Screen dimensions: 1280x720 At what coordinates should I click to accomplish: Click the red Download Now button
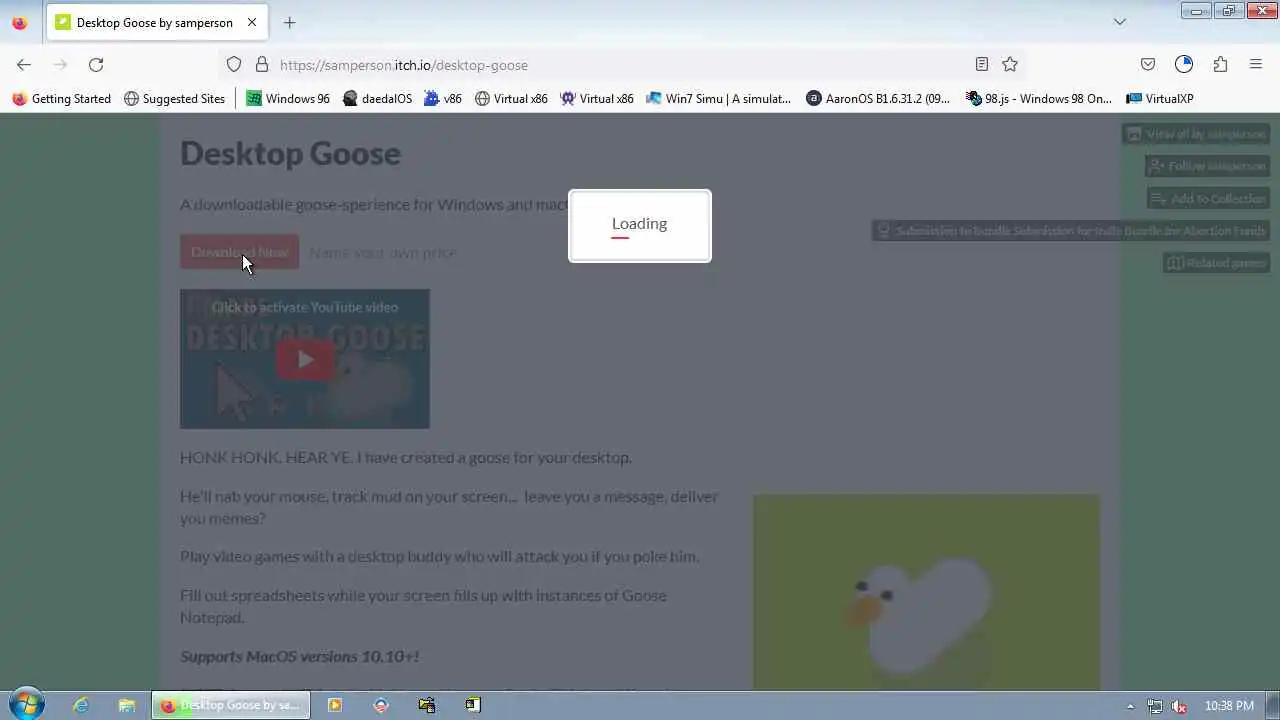point(239,252)
